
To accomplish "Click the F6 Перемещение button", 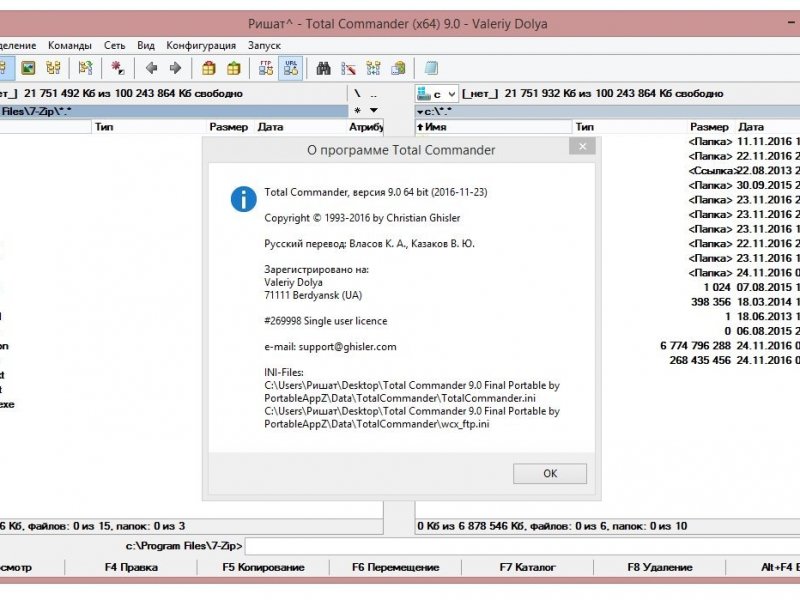I will [395, 567].
